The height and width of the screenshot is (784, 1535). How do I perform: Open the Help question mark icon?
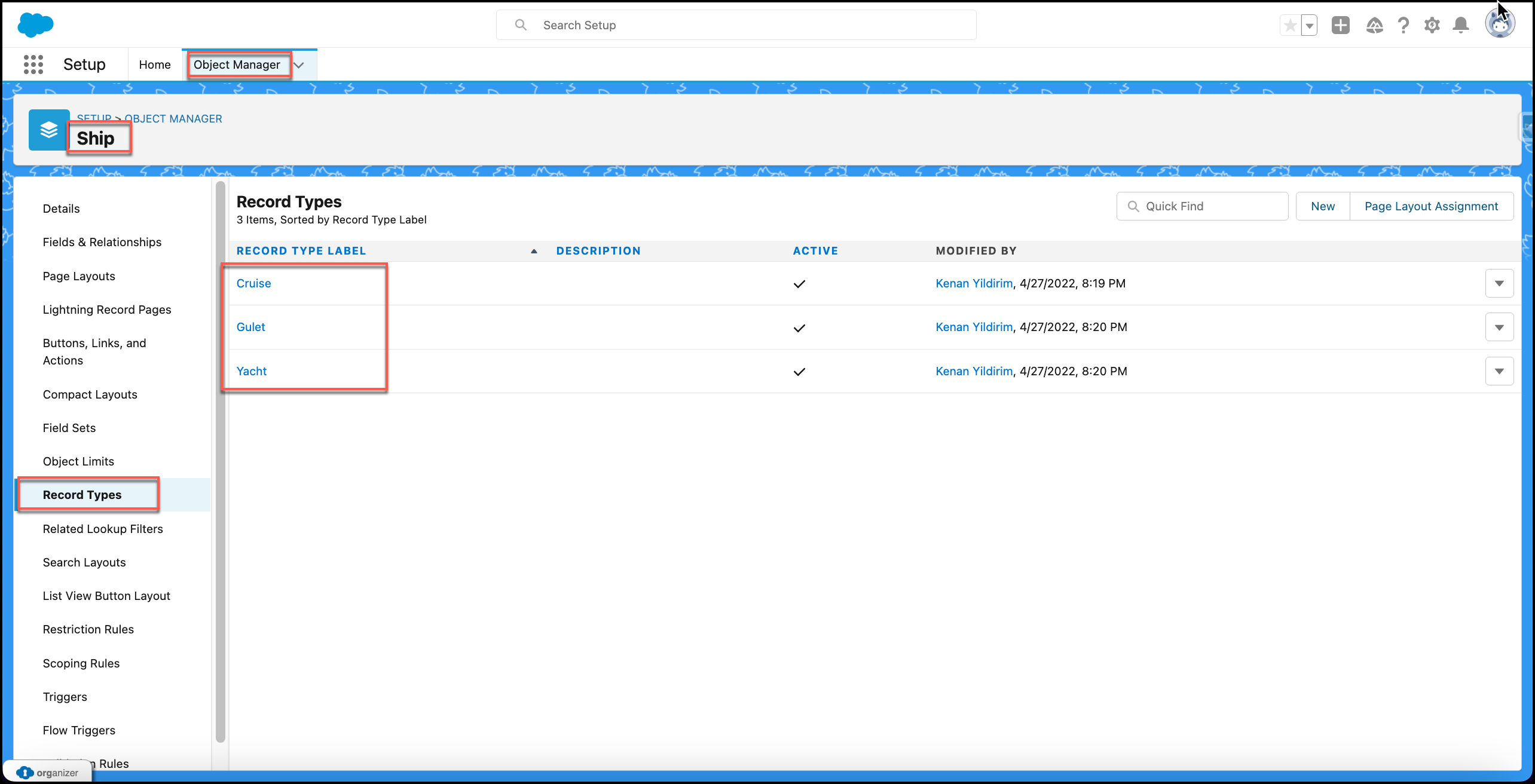[1403, 25]
